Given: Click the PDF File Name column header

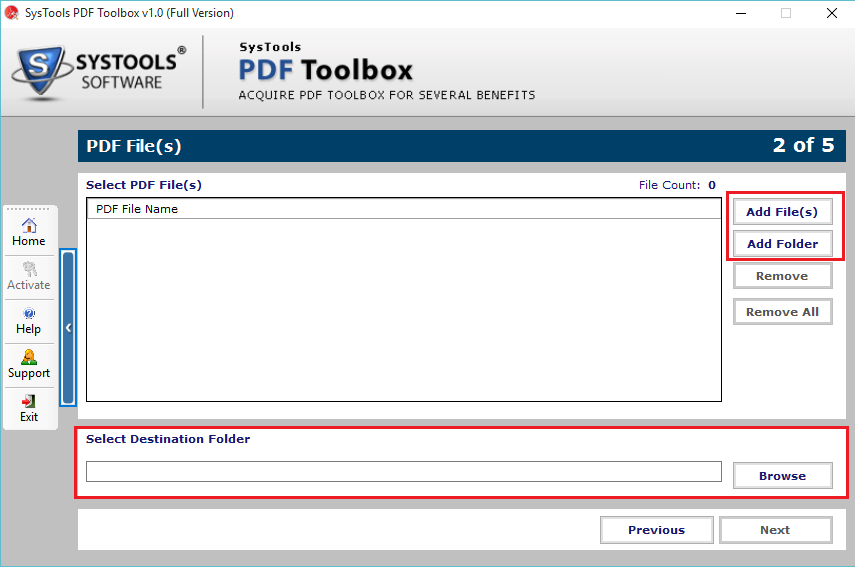Looking at the screenshot, I should point(404,209).
